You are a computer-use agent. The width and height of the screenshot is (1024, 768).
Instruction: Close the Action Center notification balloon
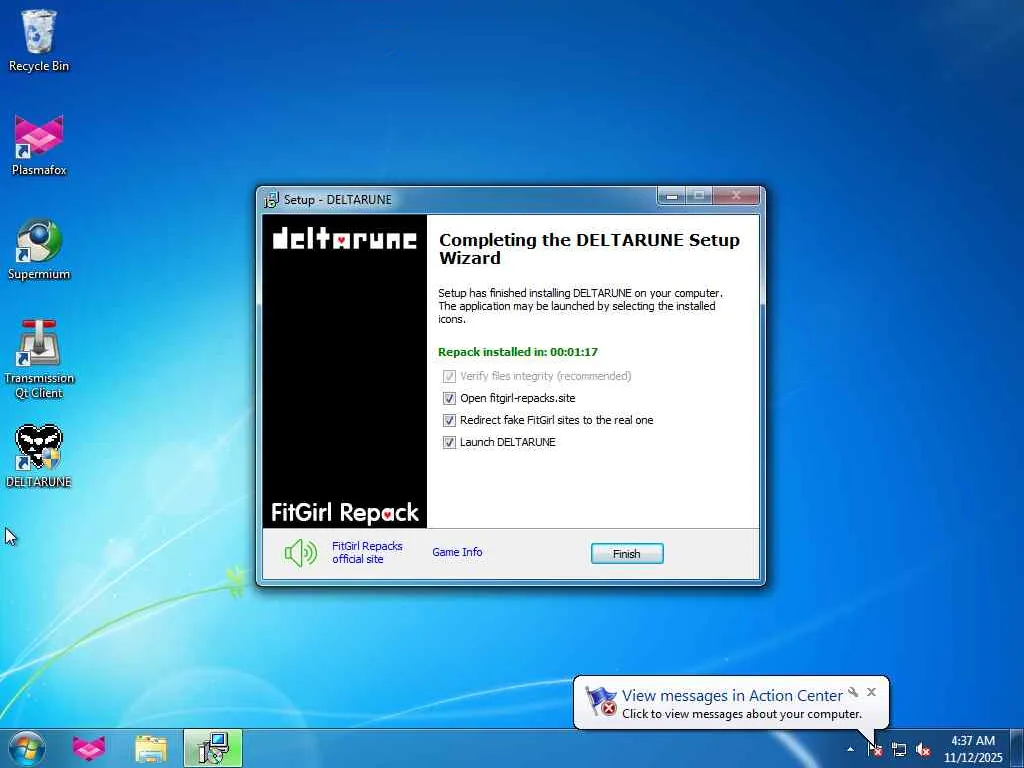pos(871,692)
